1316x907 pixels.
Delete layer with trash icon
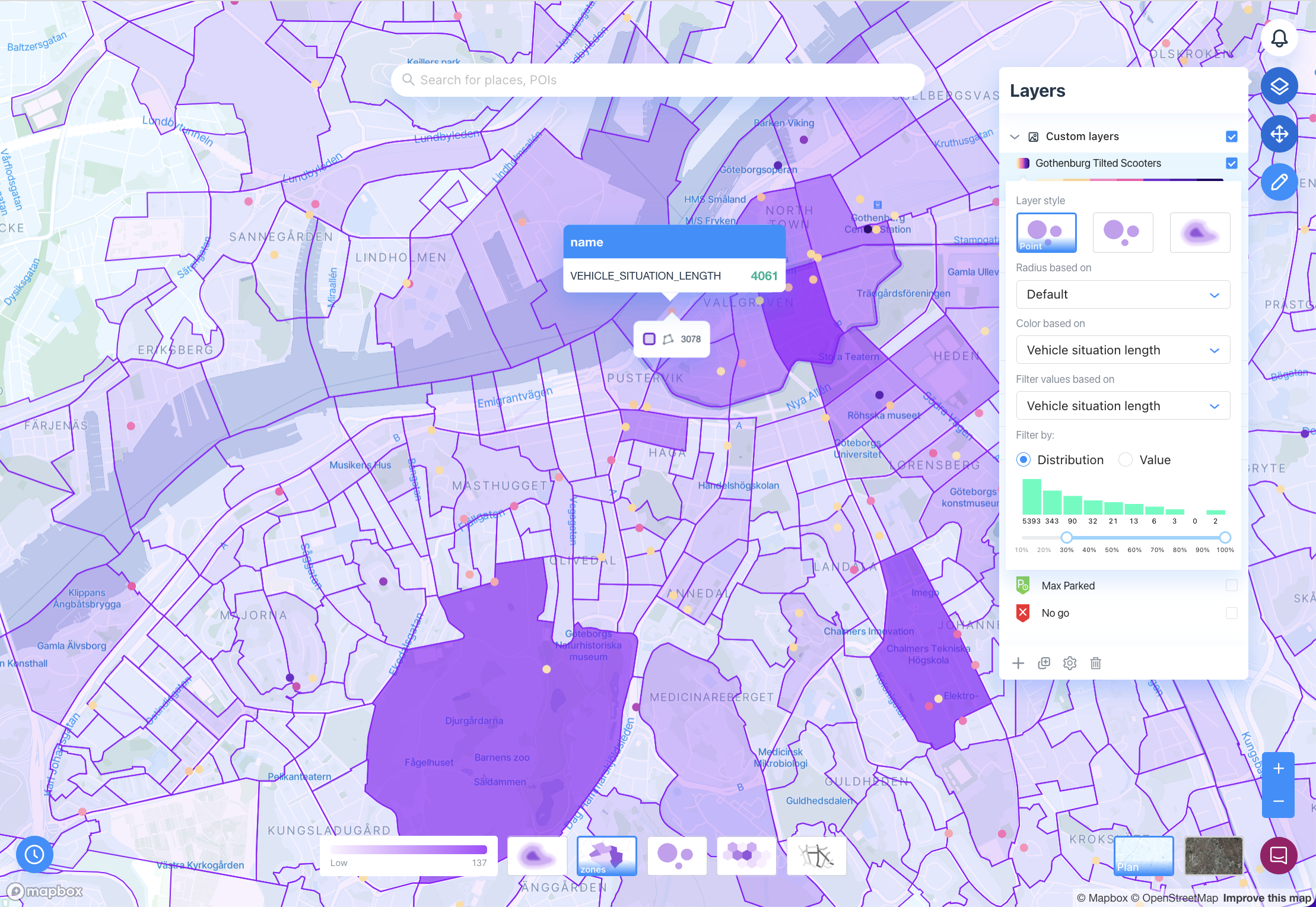click(x=1095, y=663)
